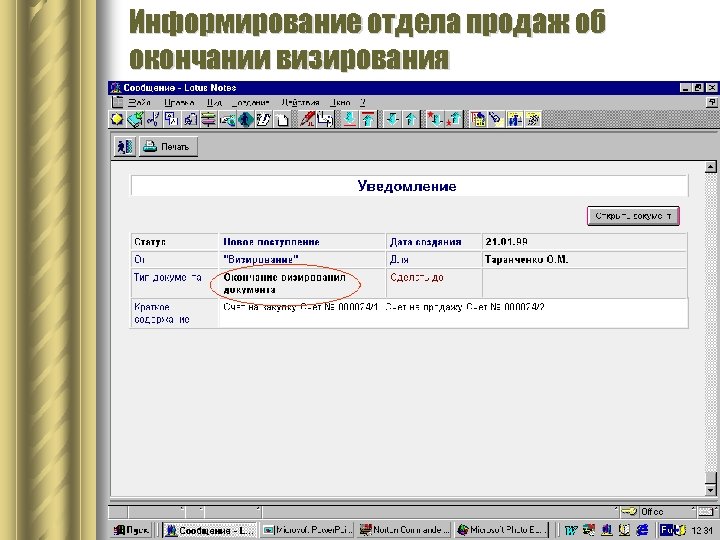Click the green book with checkmark icon
The height and width of the screenshot is (540, 720).
[135, 119]
